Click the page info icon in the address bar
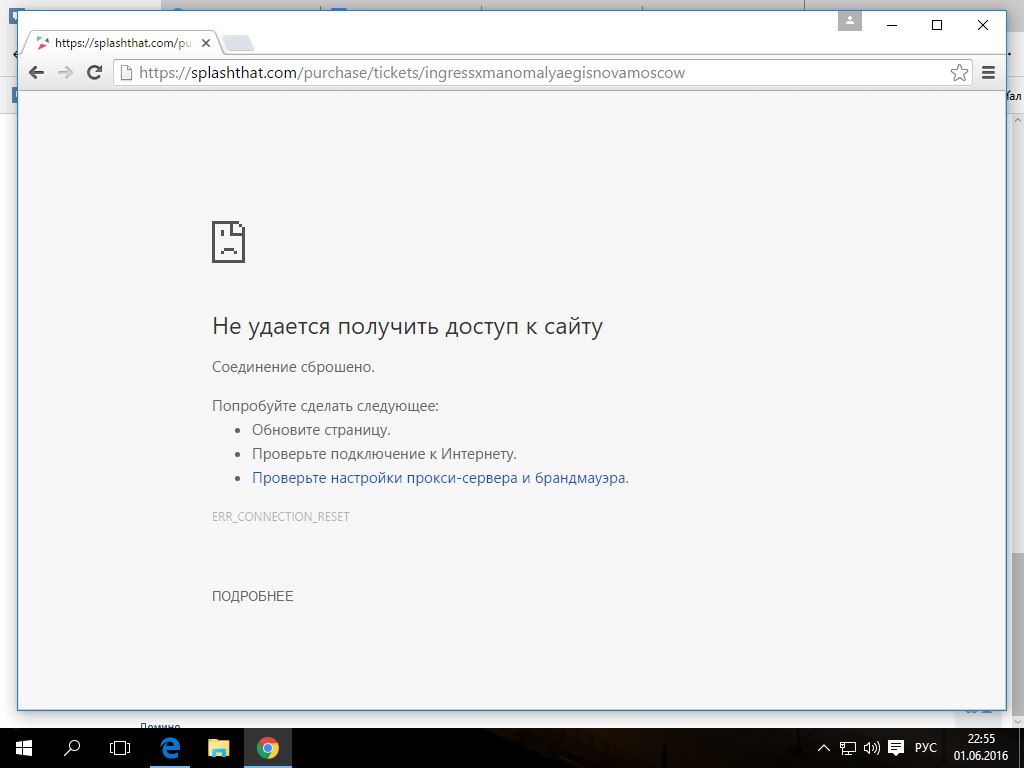This screenshot has width=1024, height=768. pos(126,72)
